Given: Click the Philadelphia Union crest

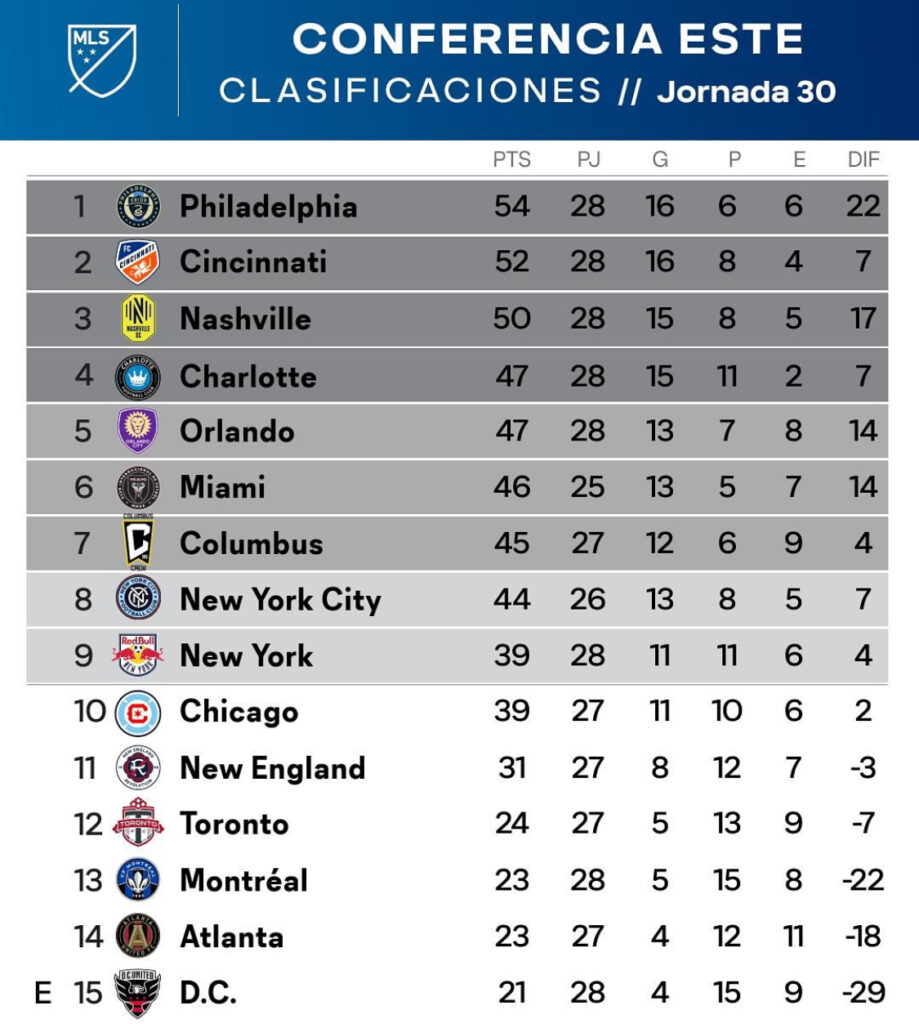Looking at the screenshot, I should point(138,207).
